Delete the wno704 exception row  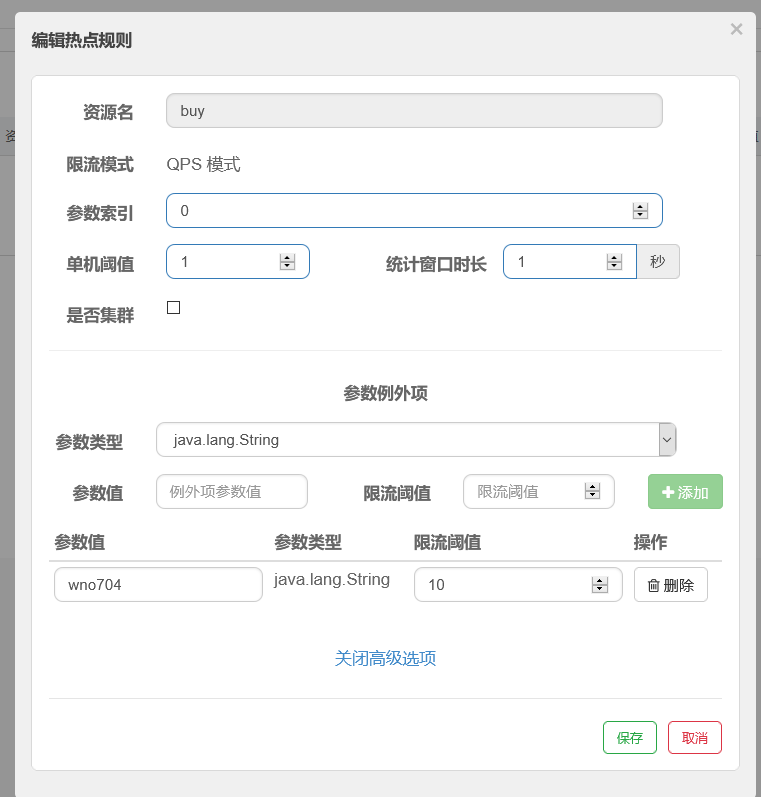[x=670, y=585]
